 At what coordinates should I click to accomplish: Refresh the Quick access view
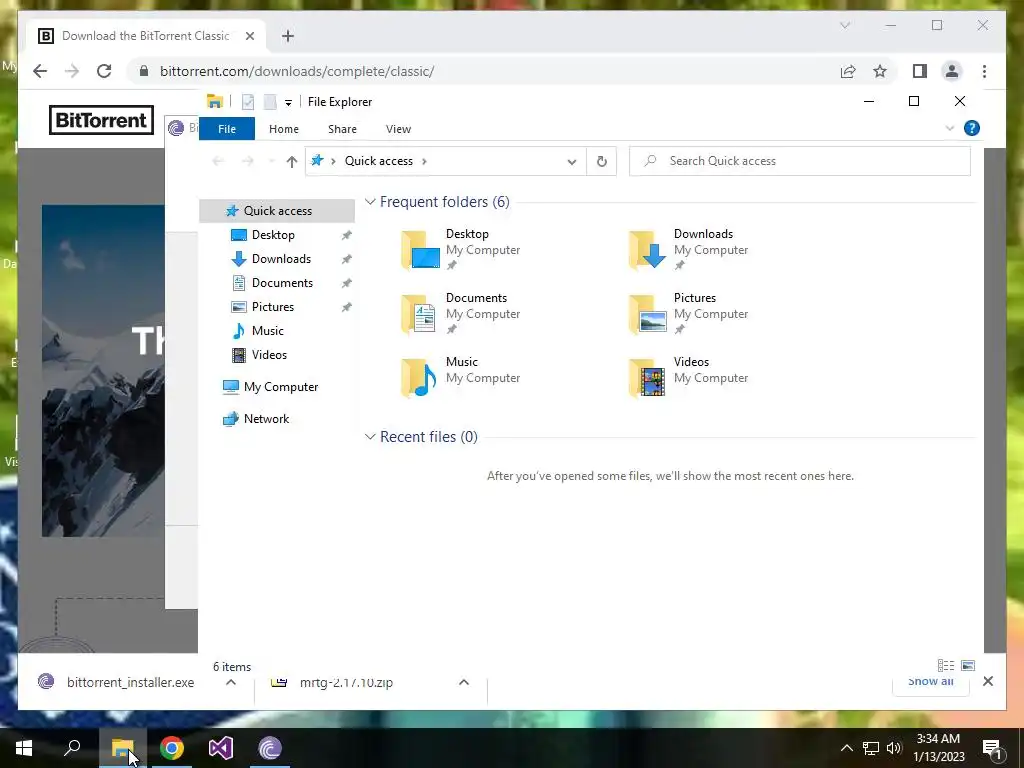coord(601,161)
